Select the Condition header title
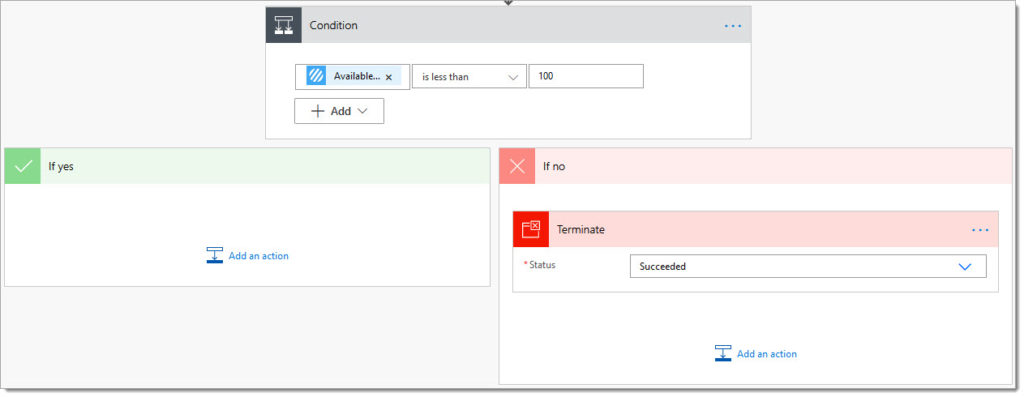This screenshot has height=397, width=1024. coord(334,25)
